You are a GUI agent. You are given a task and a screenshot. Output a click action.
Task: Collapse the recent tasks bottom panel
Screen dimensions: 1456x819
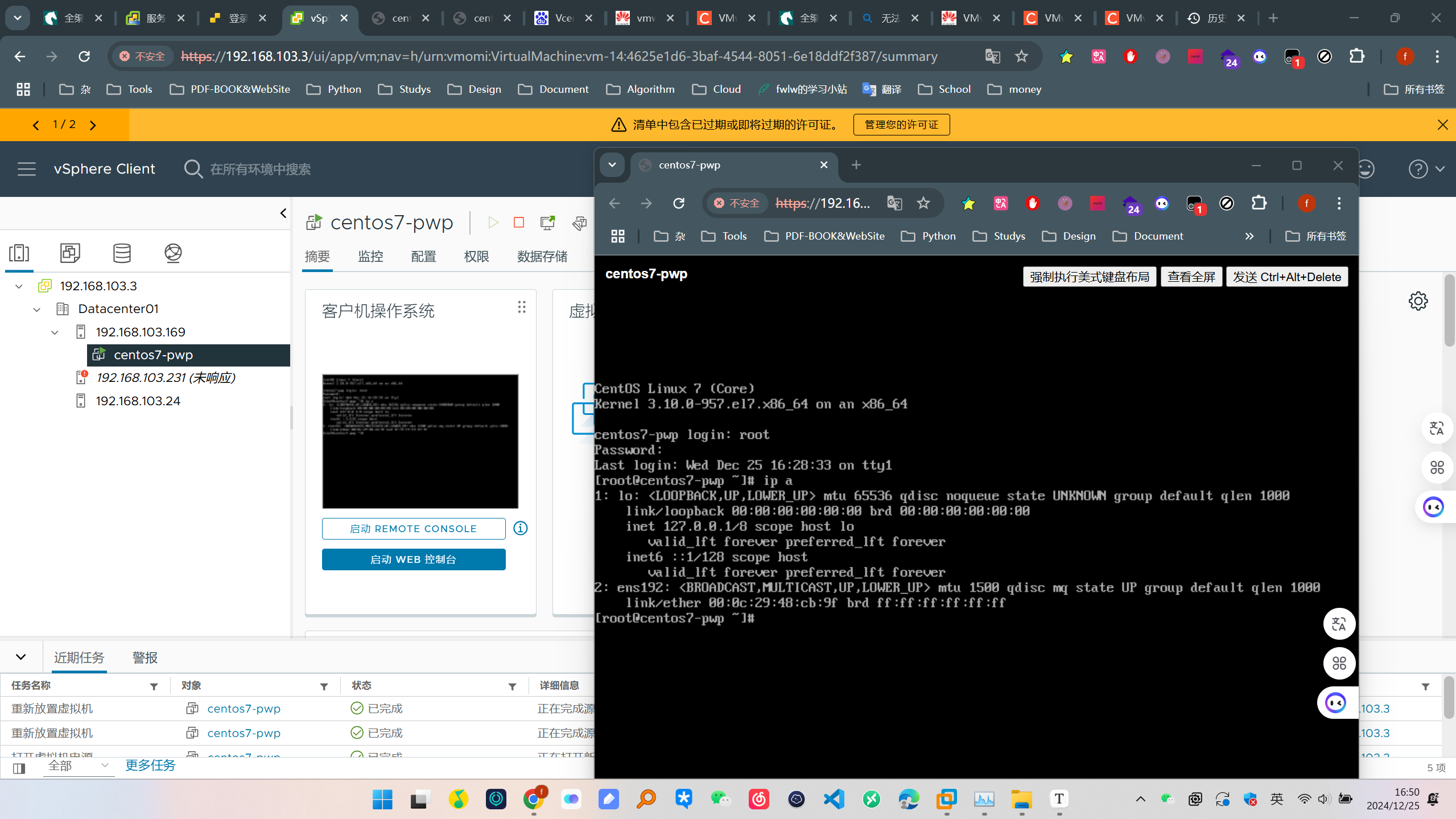point(21,657)
